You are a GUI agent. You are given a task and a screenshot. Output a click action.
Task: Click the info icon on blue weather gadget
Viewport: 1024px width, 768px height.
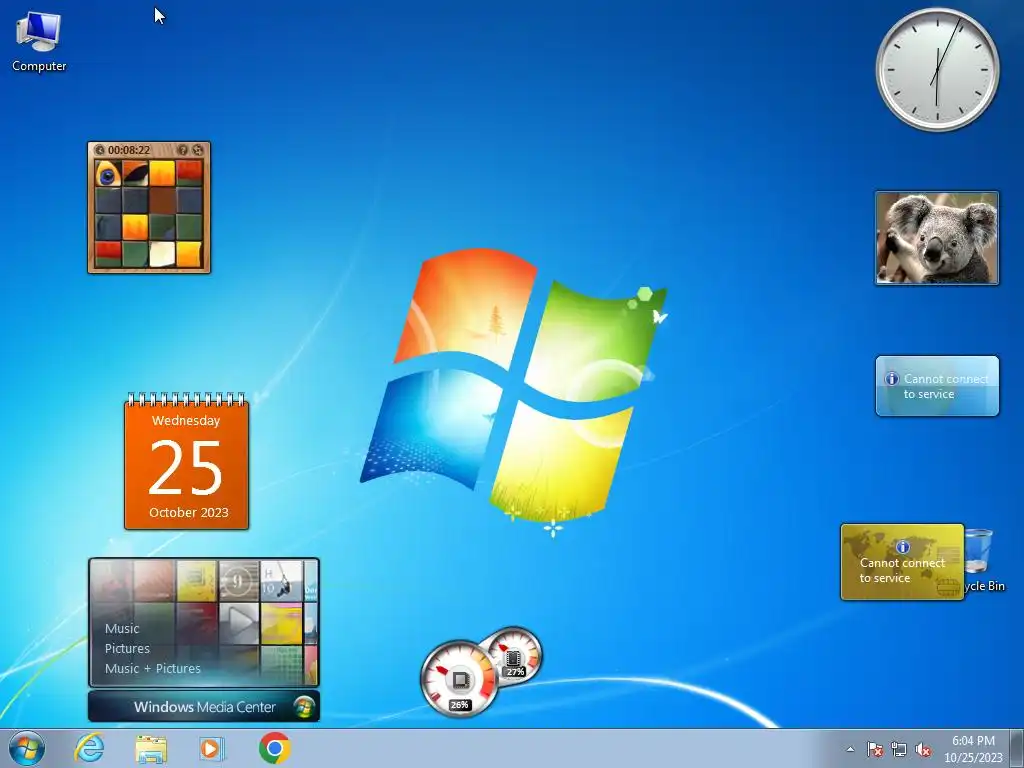coord(891,379)
